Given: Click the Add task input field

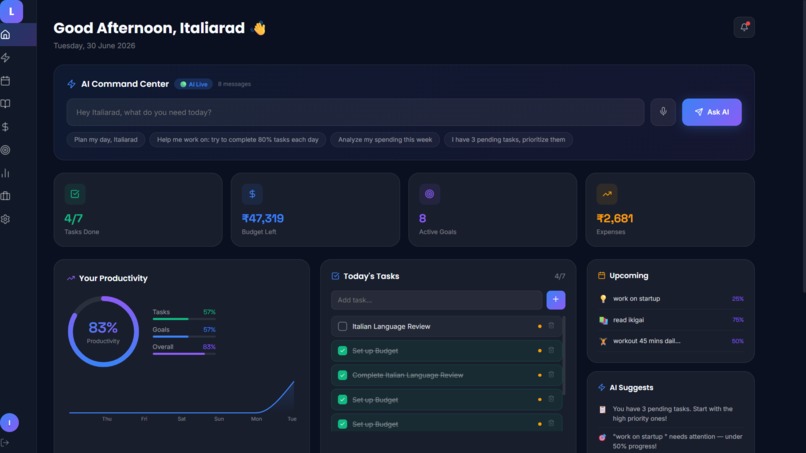Looking at the screenshot, I should tap(436, 300).
